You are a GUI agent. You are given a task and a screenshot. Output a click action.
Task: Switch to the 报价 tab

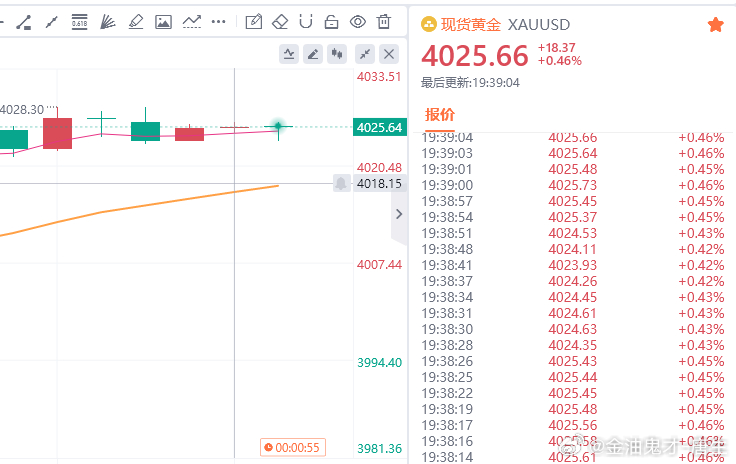[x=440, y=114]
